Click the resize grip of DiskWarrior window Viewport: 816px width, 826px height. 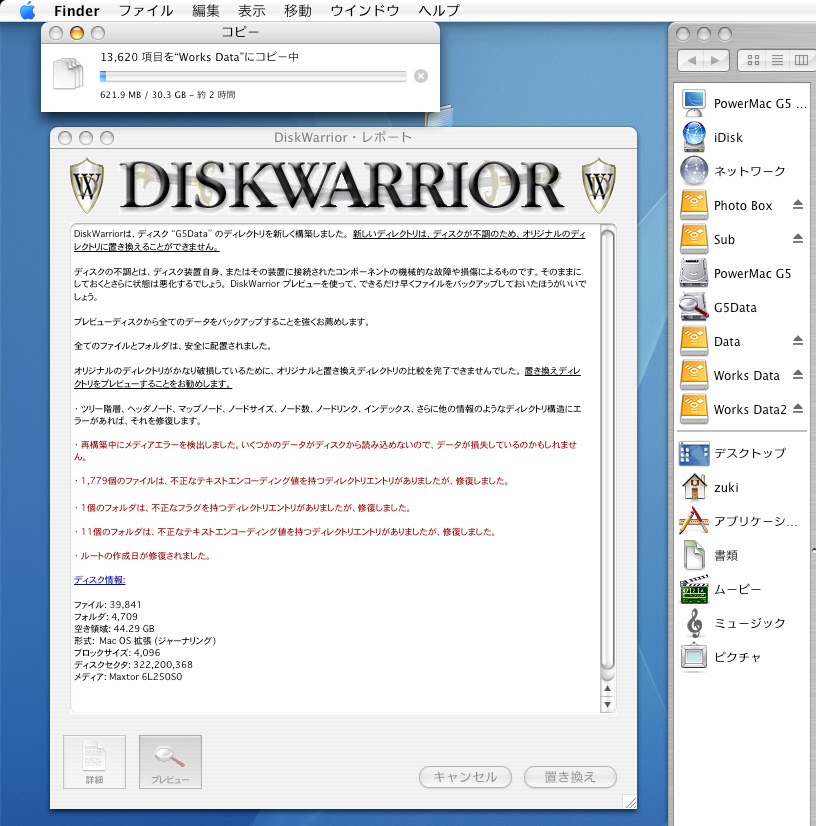coord(630,802)
